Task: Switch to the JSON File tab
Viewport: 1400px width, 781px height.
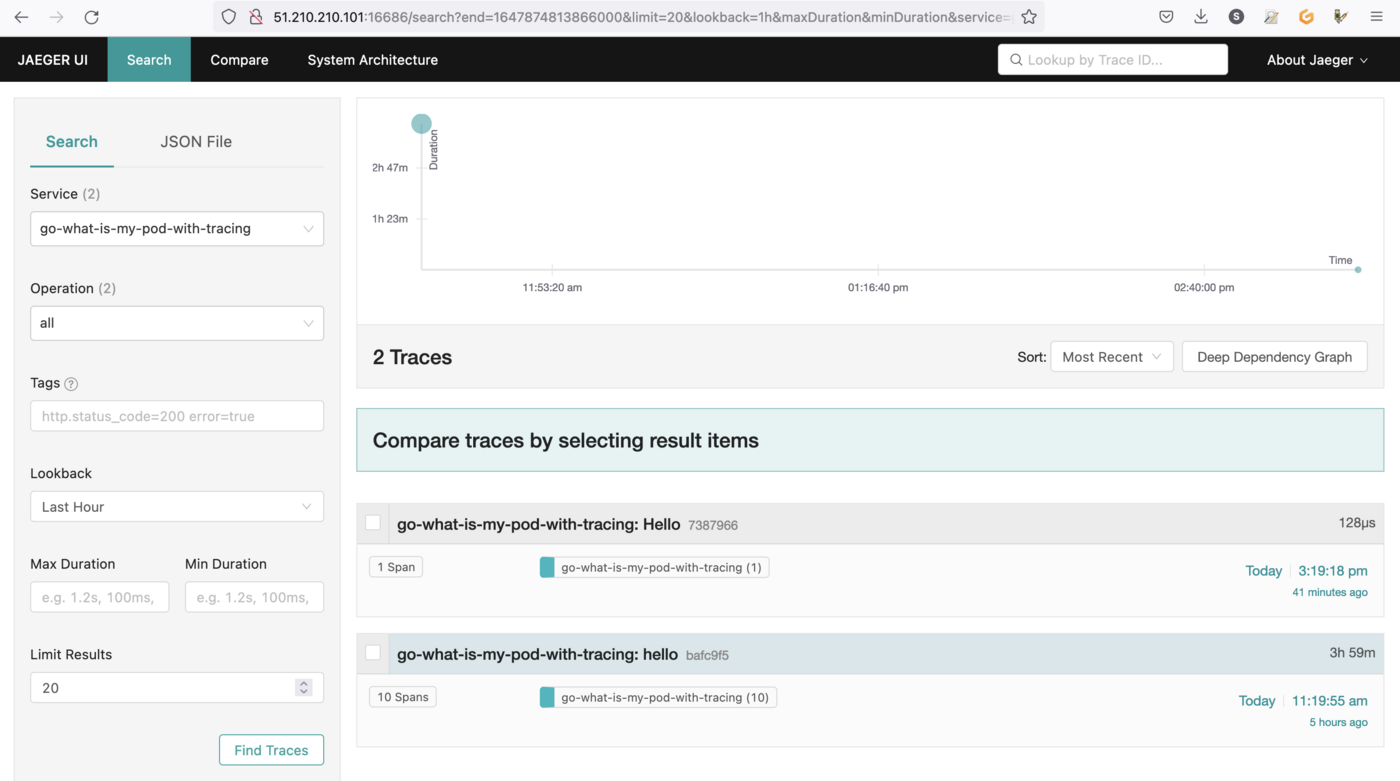Action: 196,142
